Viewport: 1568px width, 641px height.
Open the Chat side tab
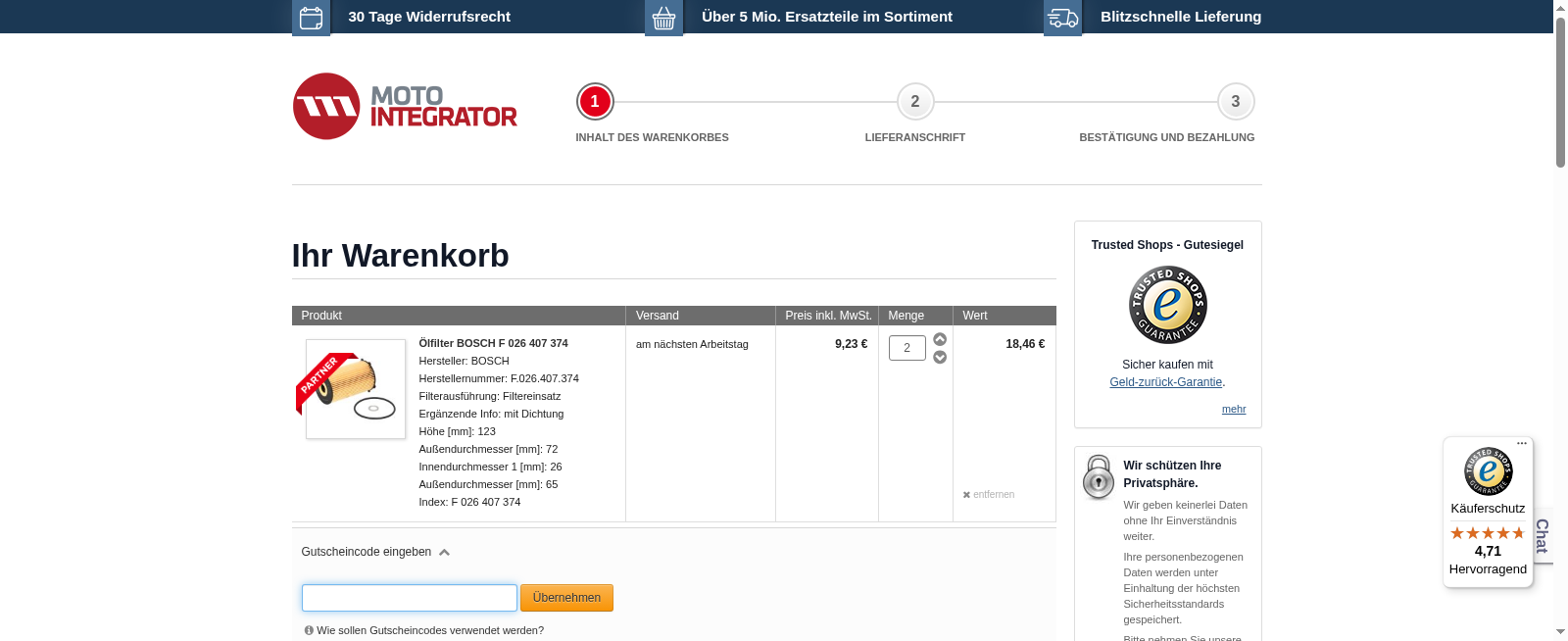(1543, 535)
